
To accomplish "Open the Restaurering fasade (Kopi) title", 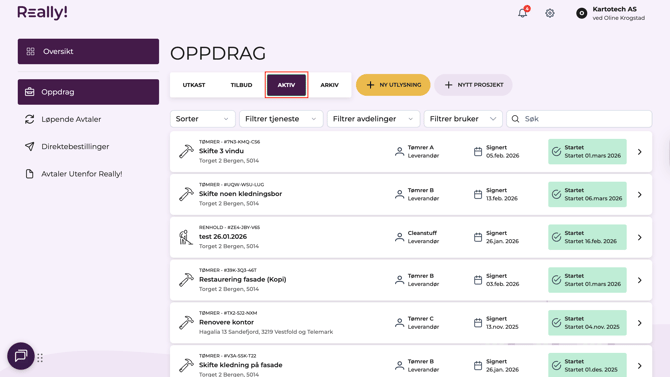I will [x=243, y=279].
